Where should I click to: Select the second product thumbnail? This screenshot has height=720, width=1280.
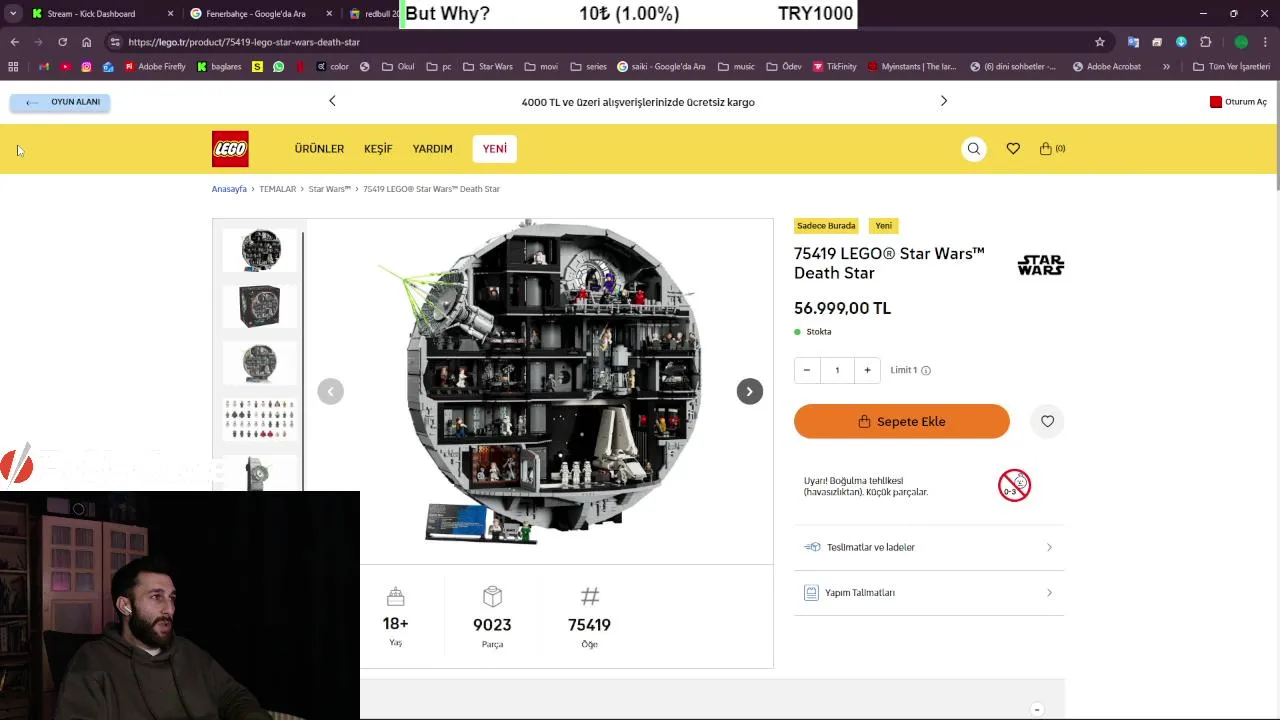pos(260,306)
